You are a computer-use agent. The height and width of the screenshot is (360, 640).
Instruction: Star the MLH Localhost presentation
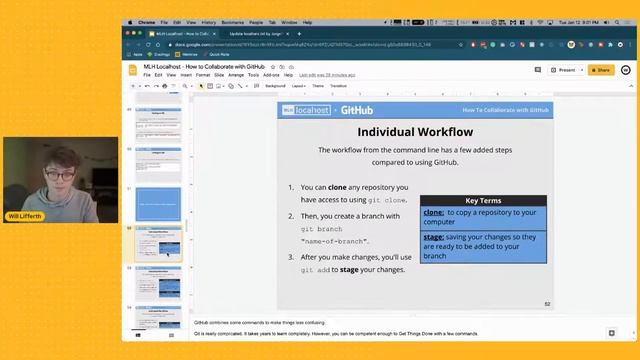coord(273,67)
